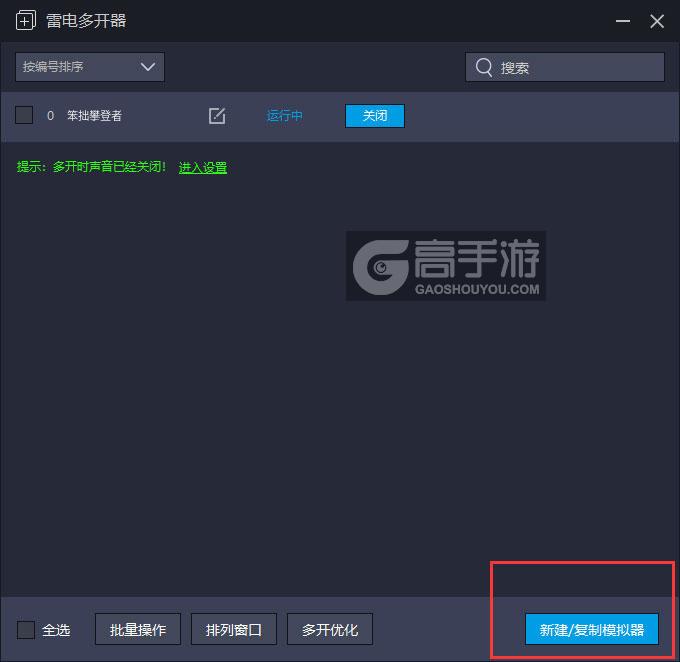Viewport: 680px width, 662px height.
Task: Minimize the 雷电多开器 window
Action: click(x=623, y=21)
